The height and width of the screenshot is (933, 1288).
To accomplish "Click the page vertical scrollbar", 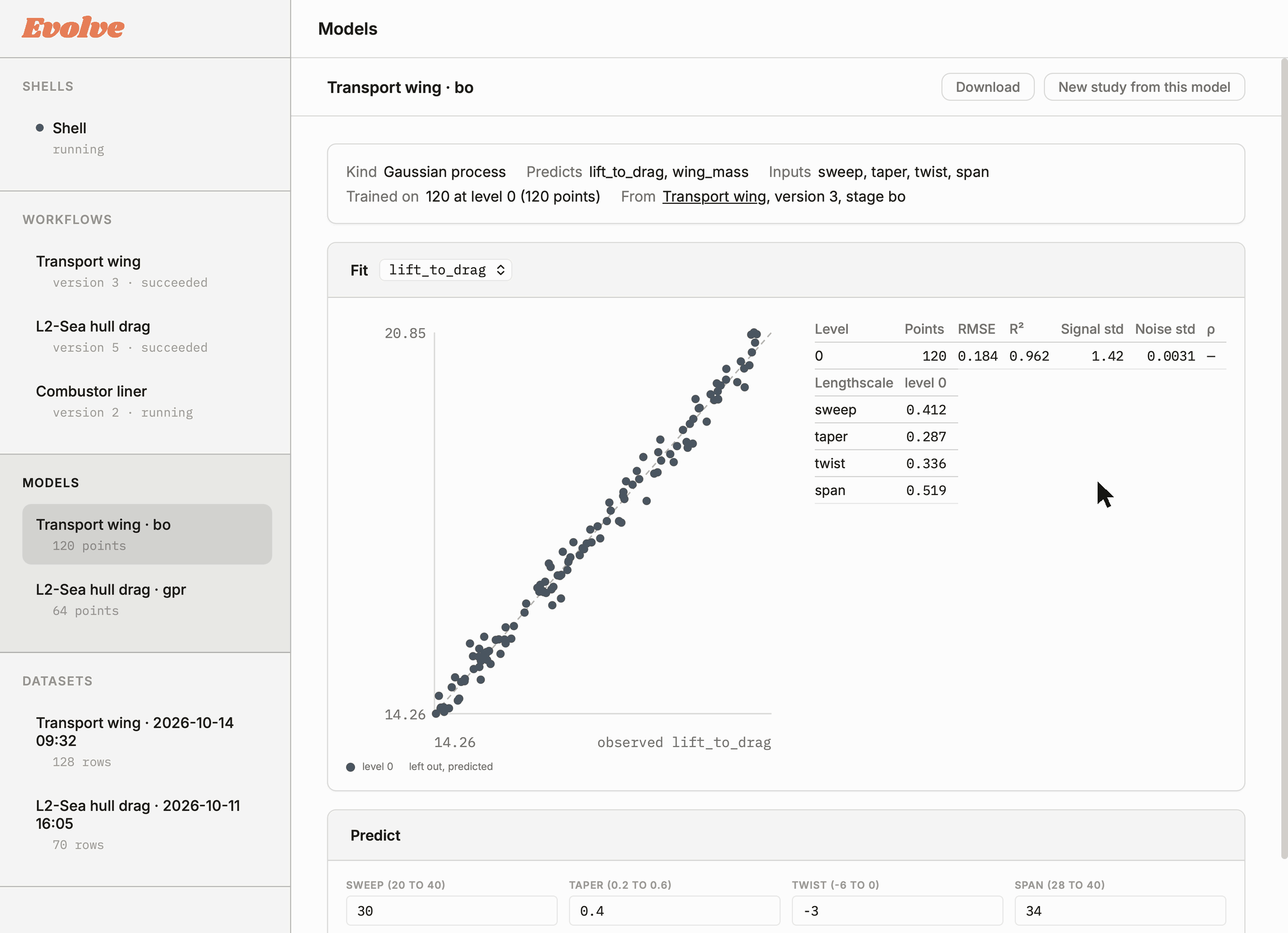I will coord(1284,459).
